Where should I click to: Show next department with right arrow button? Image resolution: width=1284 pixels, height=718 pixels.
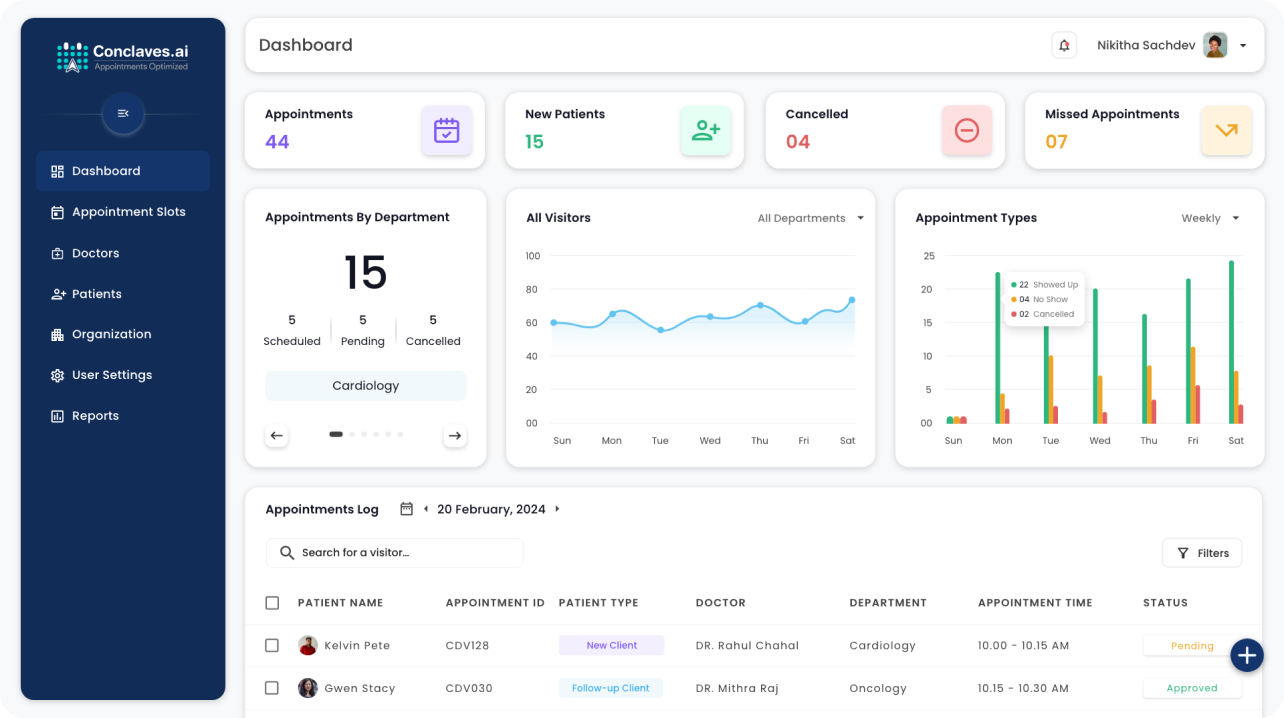(x=455, y=435)
